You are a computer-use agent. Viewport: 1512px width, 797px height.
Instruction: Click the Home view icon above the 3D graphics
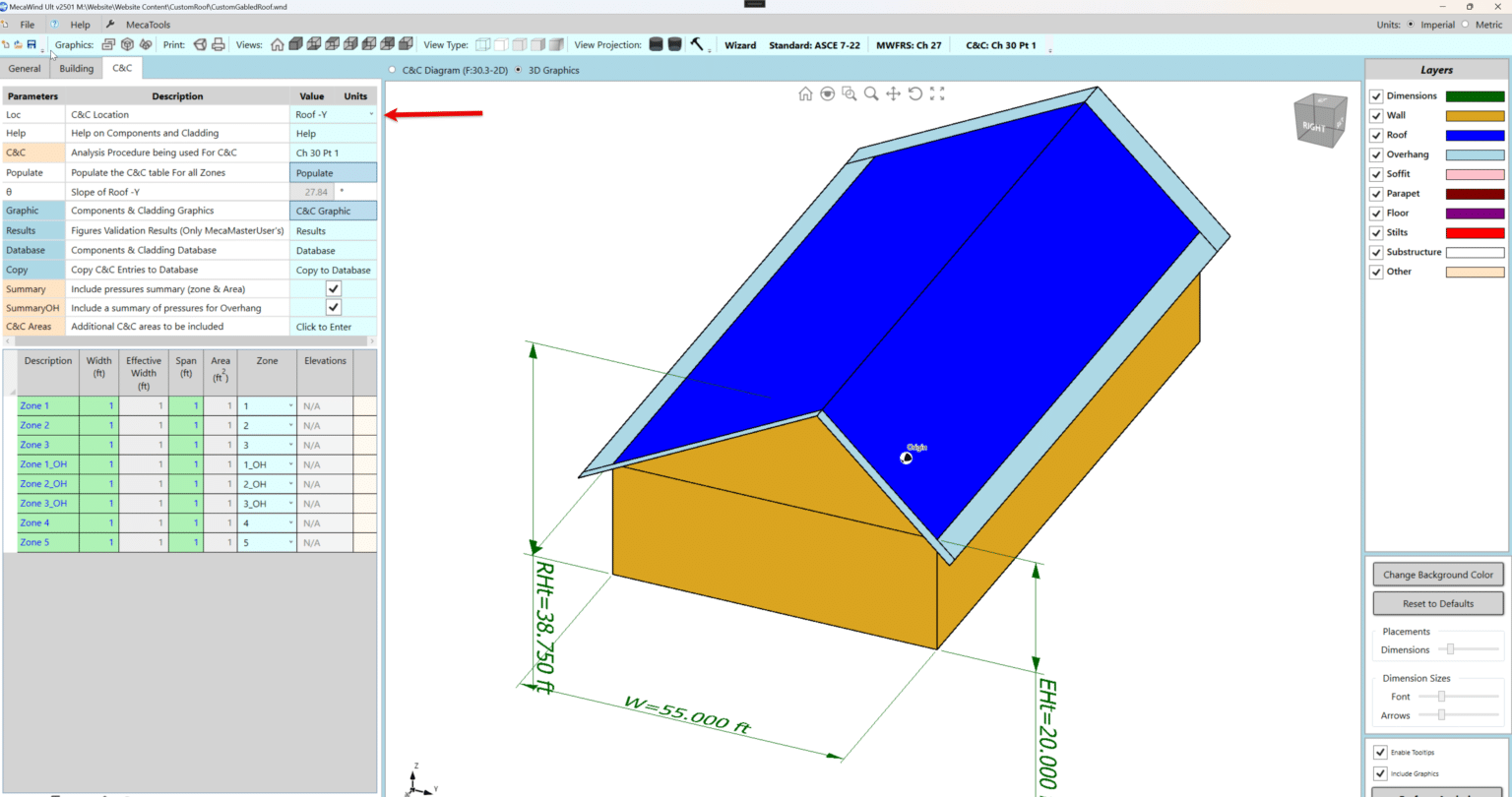coord(804,93)
